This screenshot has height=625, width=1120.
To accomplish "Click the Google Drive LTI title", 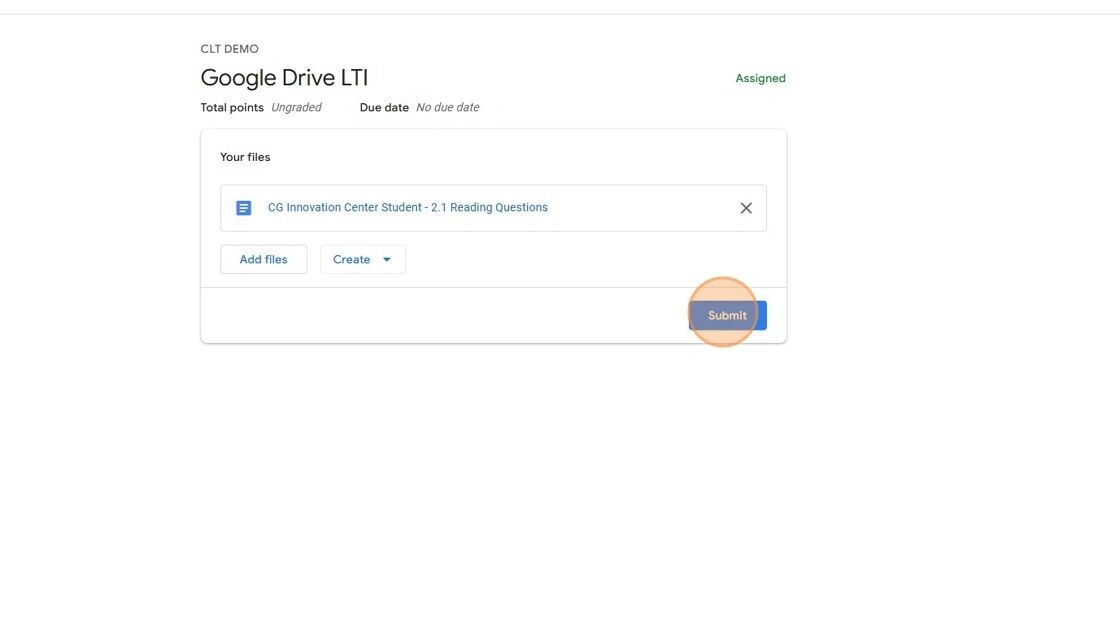I will tap(284, 78).
